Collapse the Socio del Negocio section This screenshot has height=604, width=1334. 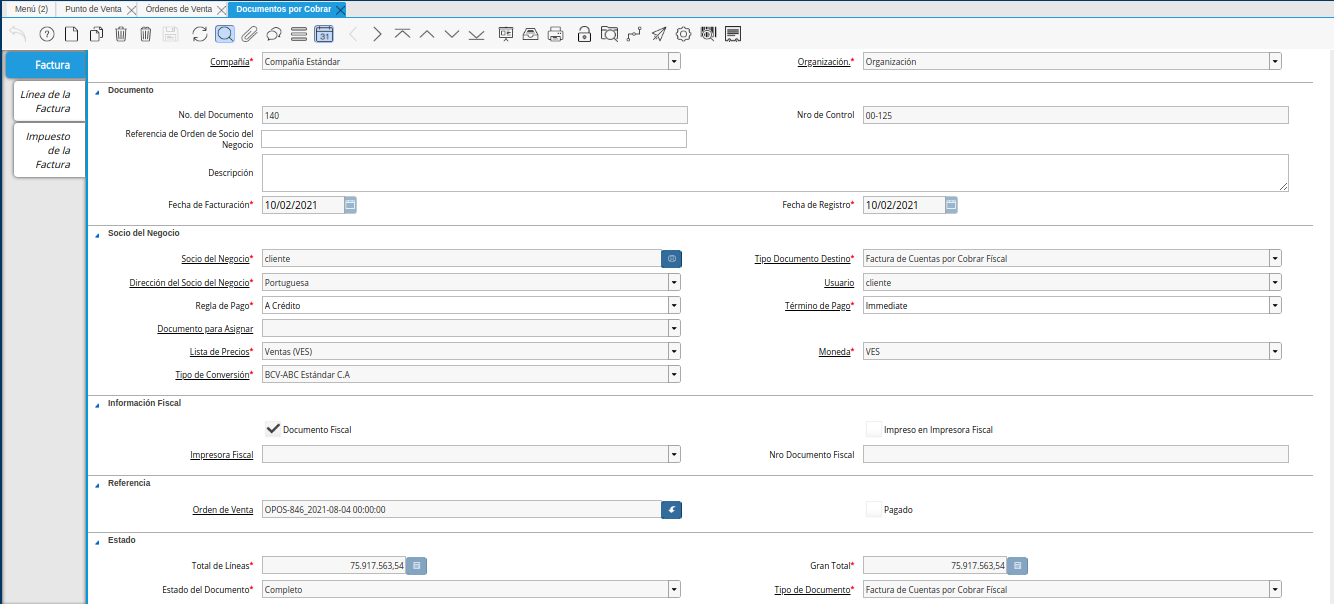(98, 233)
